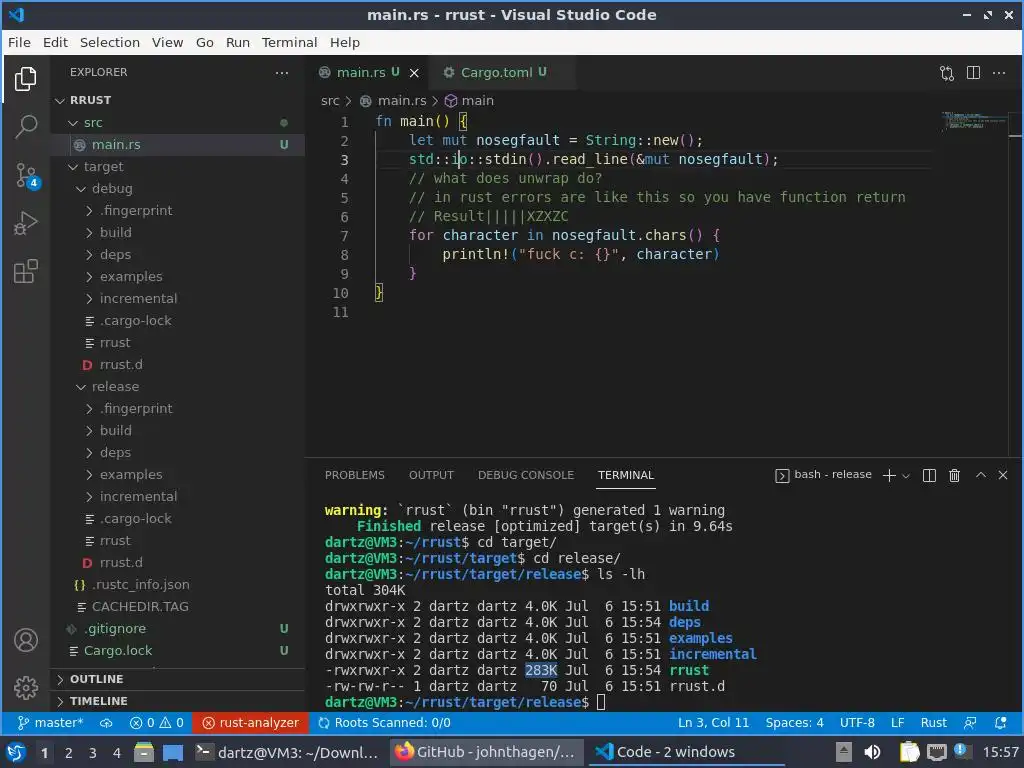
Task: Click the editor minimap preview
Action: [x=974, y=121]
